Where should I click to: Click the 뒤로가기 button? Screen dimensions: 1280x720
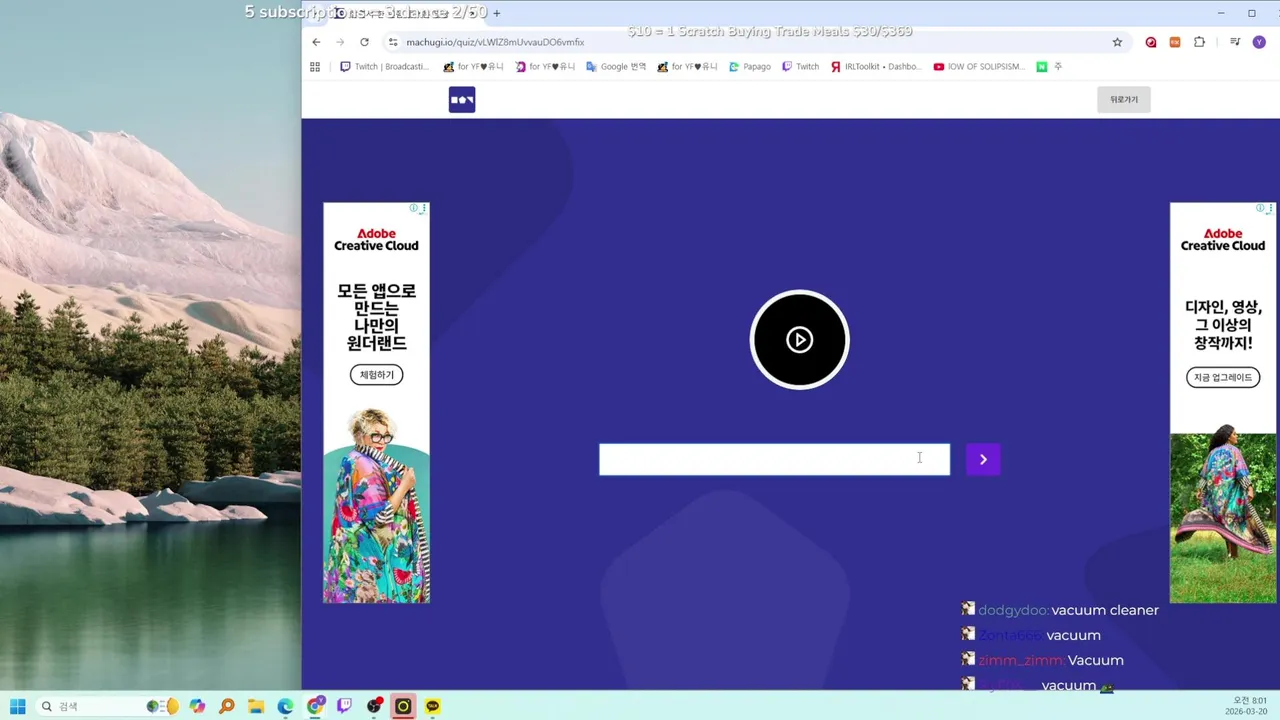[x=1124, y=99]
